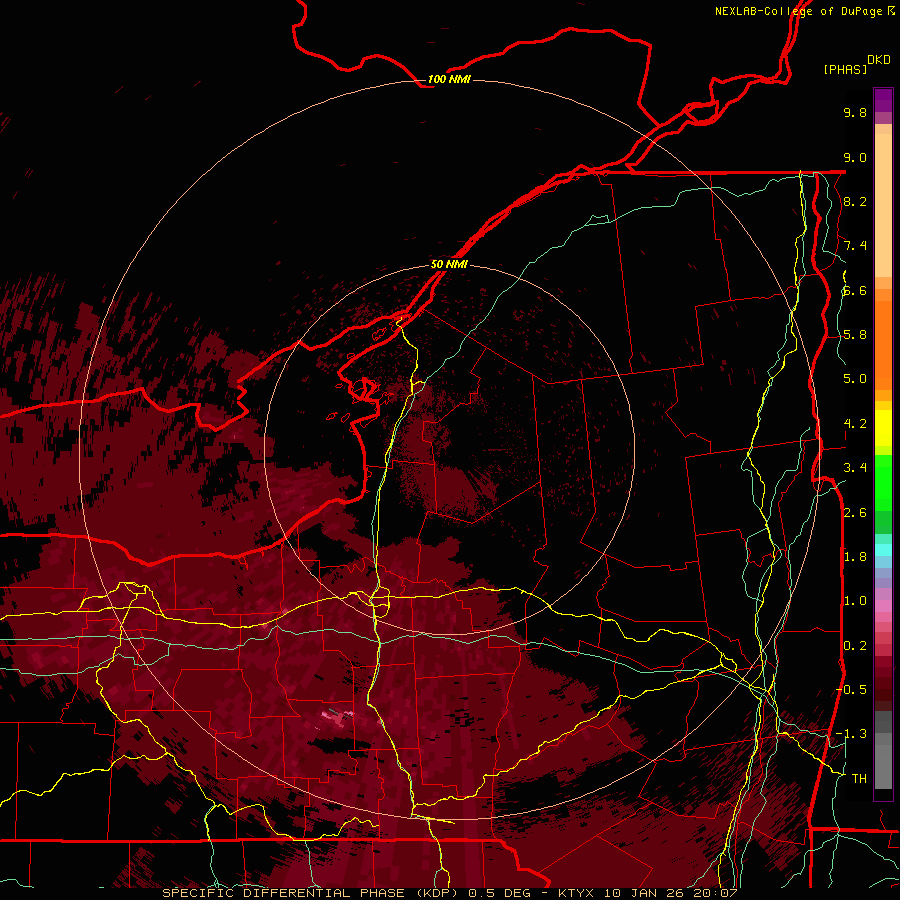Click the 2.6 value on color scale
The width and height of the screenshot is (900, 900).
click(x=855, y=513)
